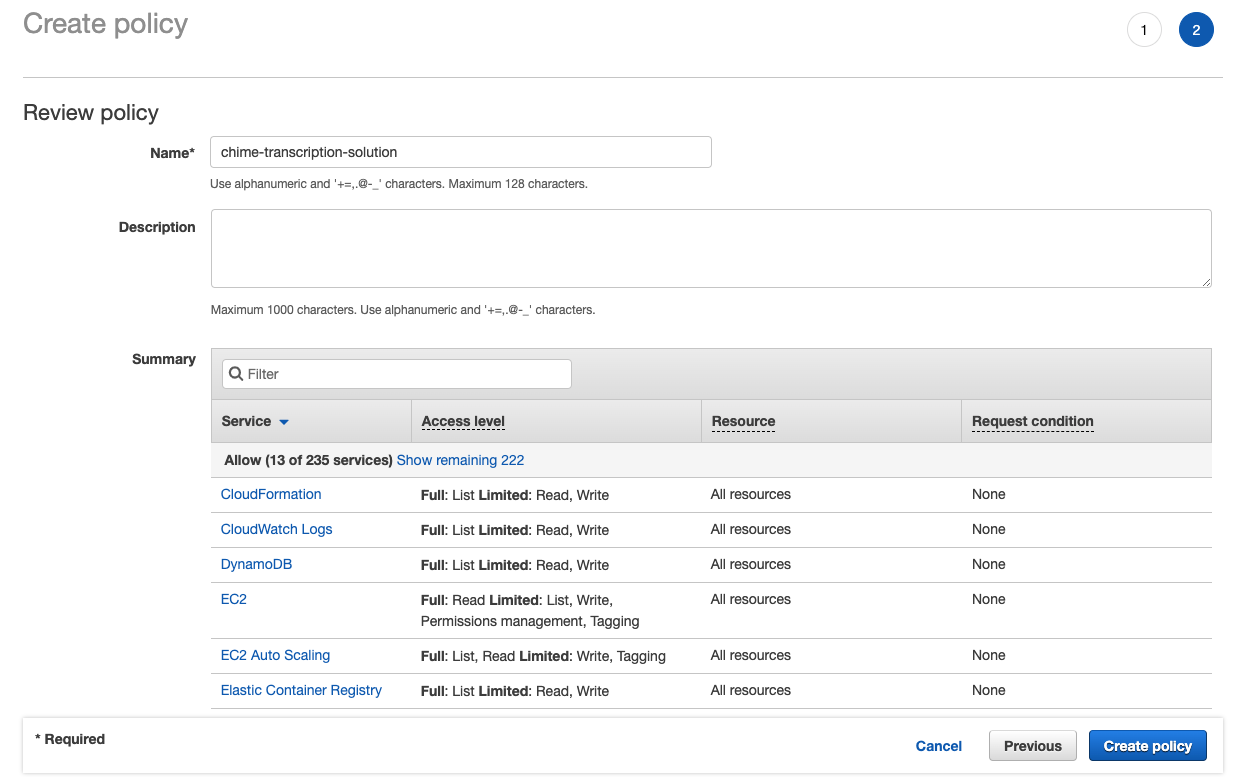Image resolution: width=1237 pixels, height=777 pixels.
Task: Click the Request condition column header
Action: (x=1033, y=421)
